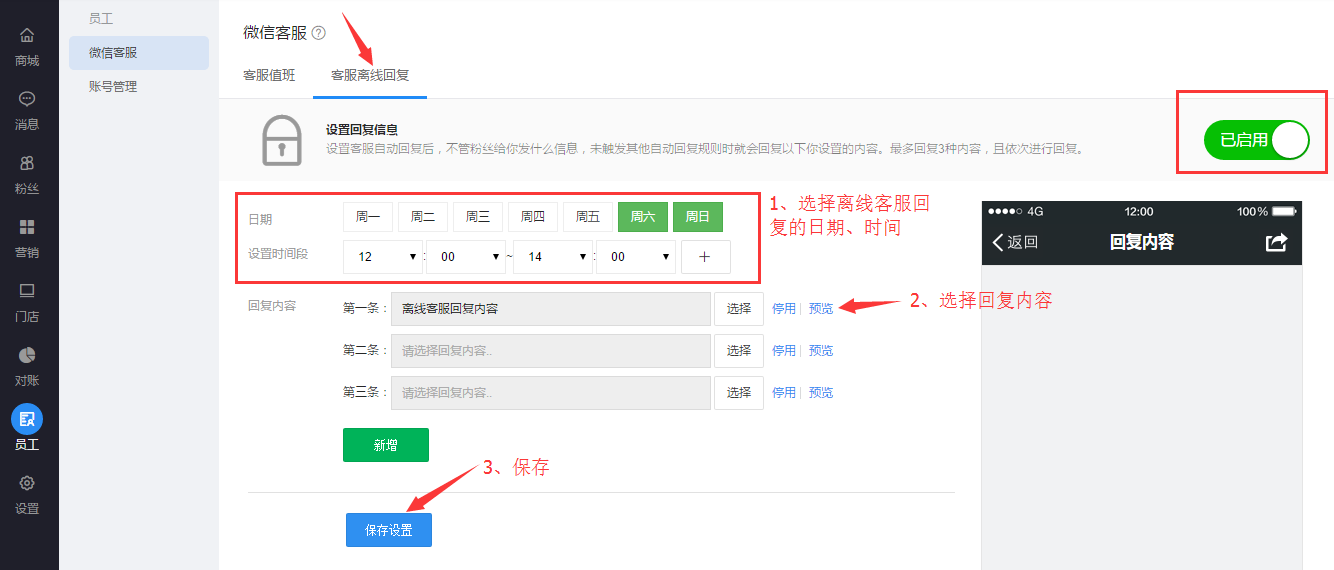
Task: Open the 营销 marketing grid icon
Action: pos(27,227)
